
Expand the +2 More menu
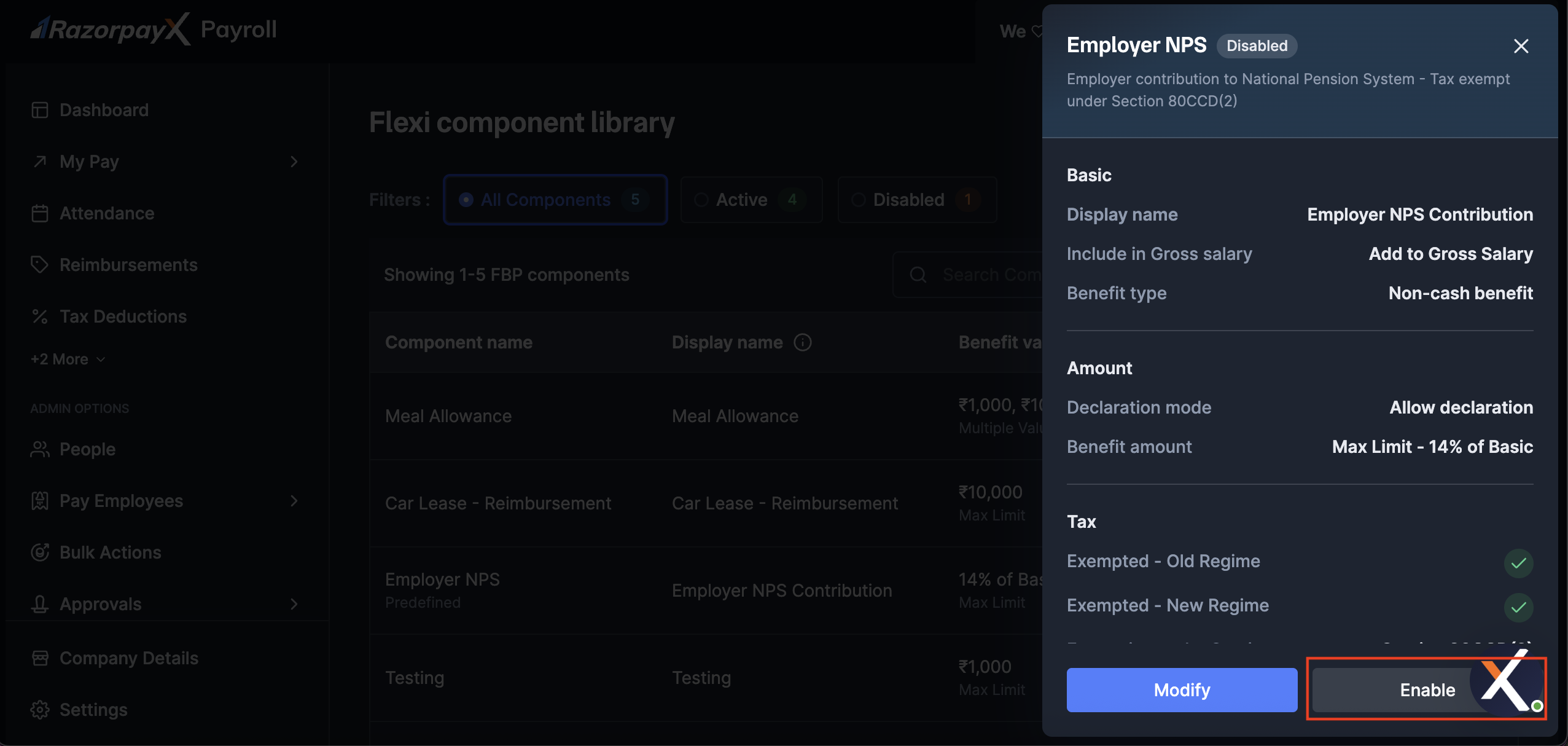pos(68,359)
